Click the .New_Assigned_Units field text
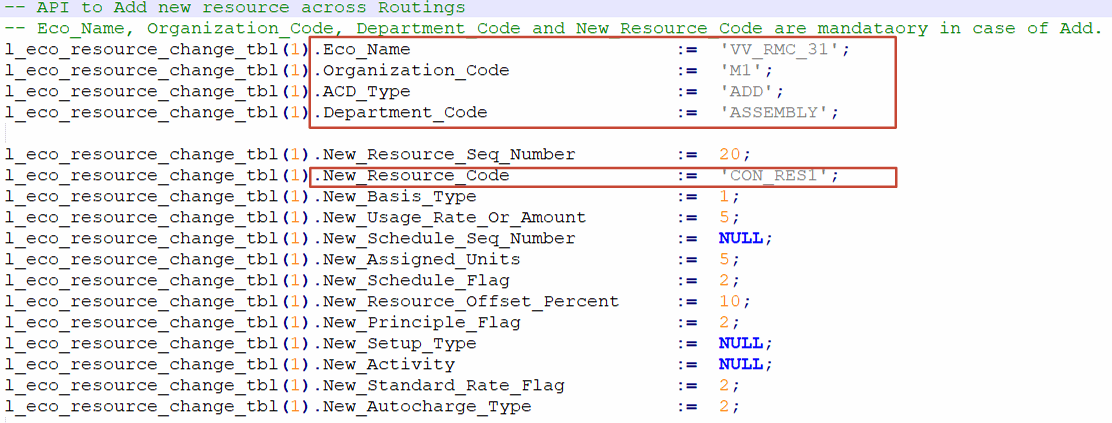1112x423 pixels. [x=417, y=259]
